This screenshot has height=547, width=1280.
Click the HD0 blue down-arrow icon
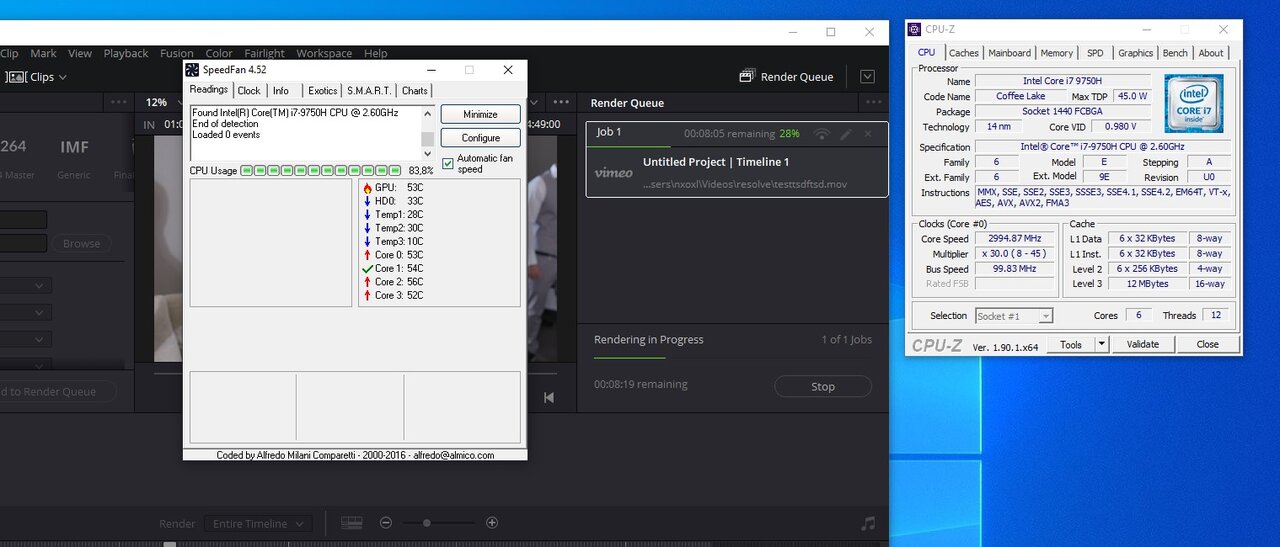pyautogui.click(x=367, y=201)
